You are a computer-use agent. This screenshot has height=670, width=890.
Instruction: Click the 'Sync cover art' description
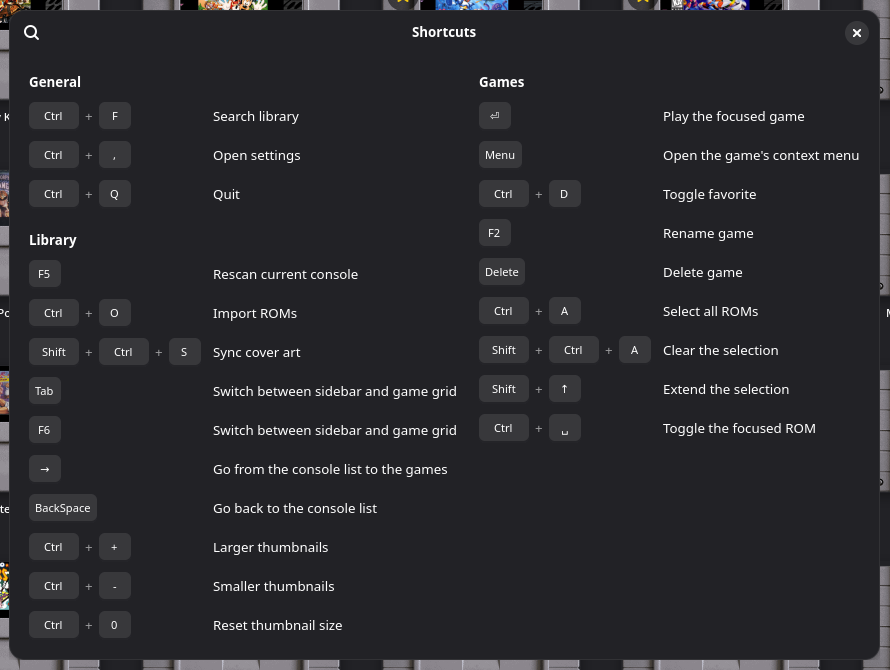click(x=257, y=353)
